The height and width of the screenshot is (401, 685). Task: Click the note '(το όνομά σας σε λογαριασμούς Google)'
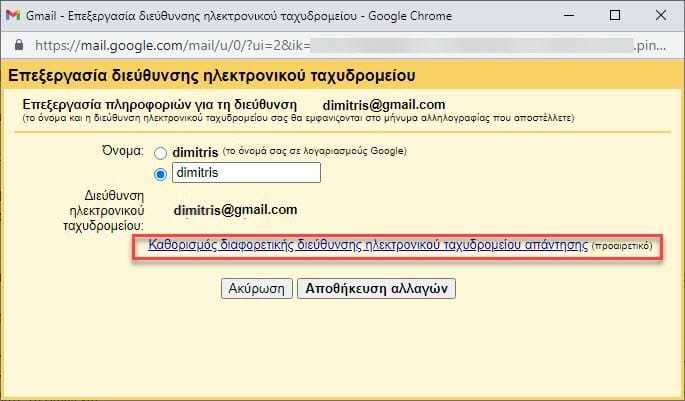pyautogui.click(x=315, y=151)
